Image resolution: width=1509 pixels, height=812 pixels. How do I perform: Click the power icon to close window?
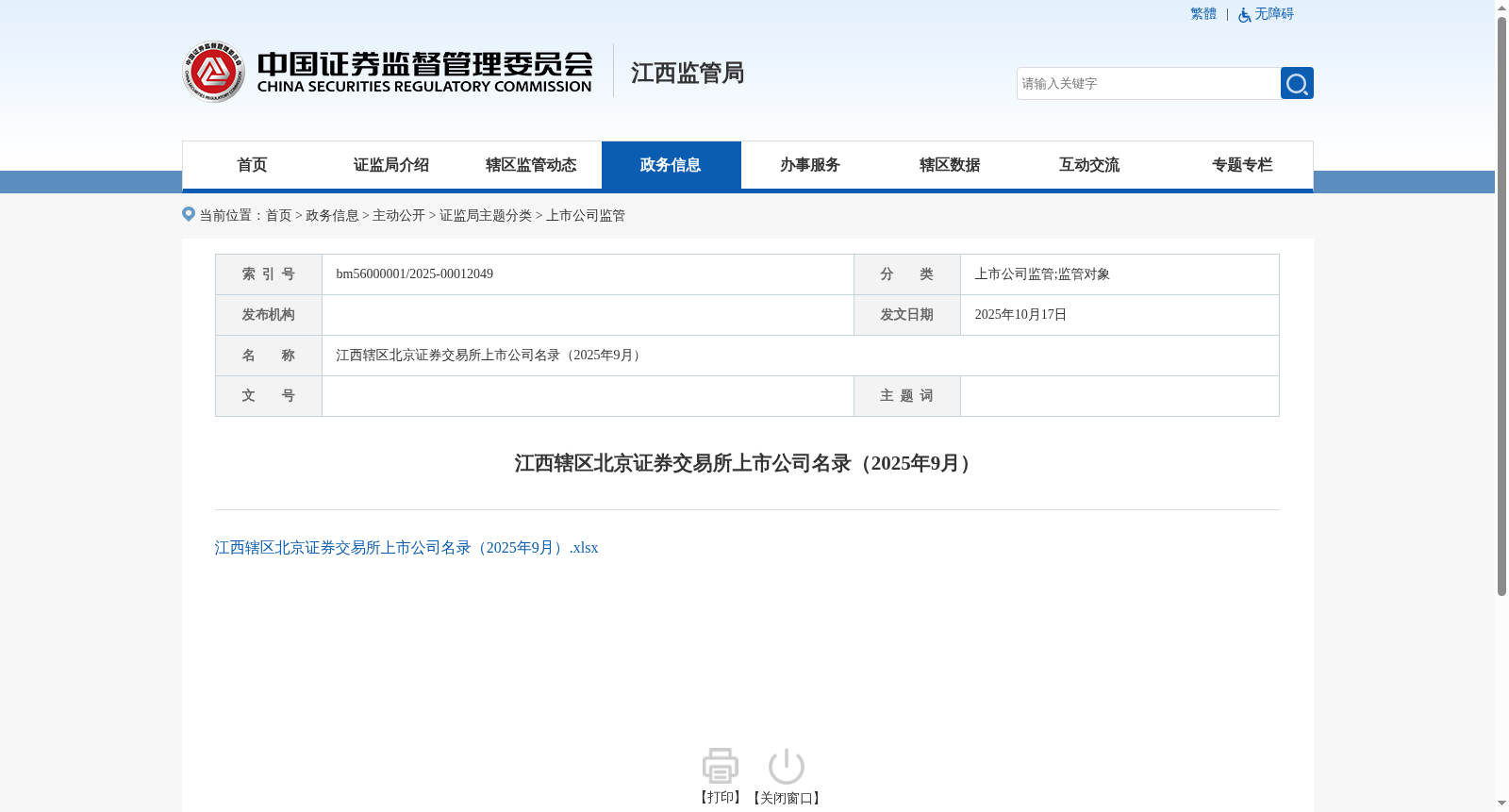click(x=787, y=766)
